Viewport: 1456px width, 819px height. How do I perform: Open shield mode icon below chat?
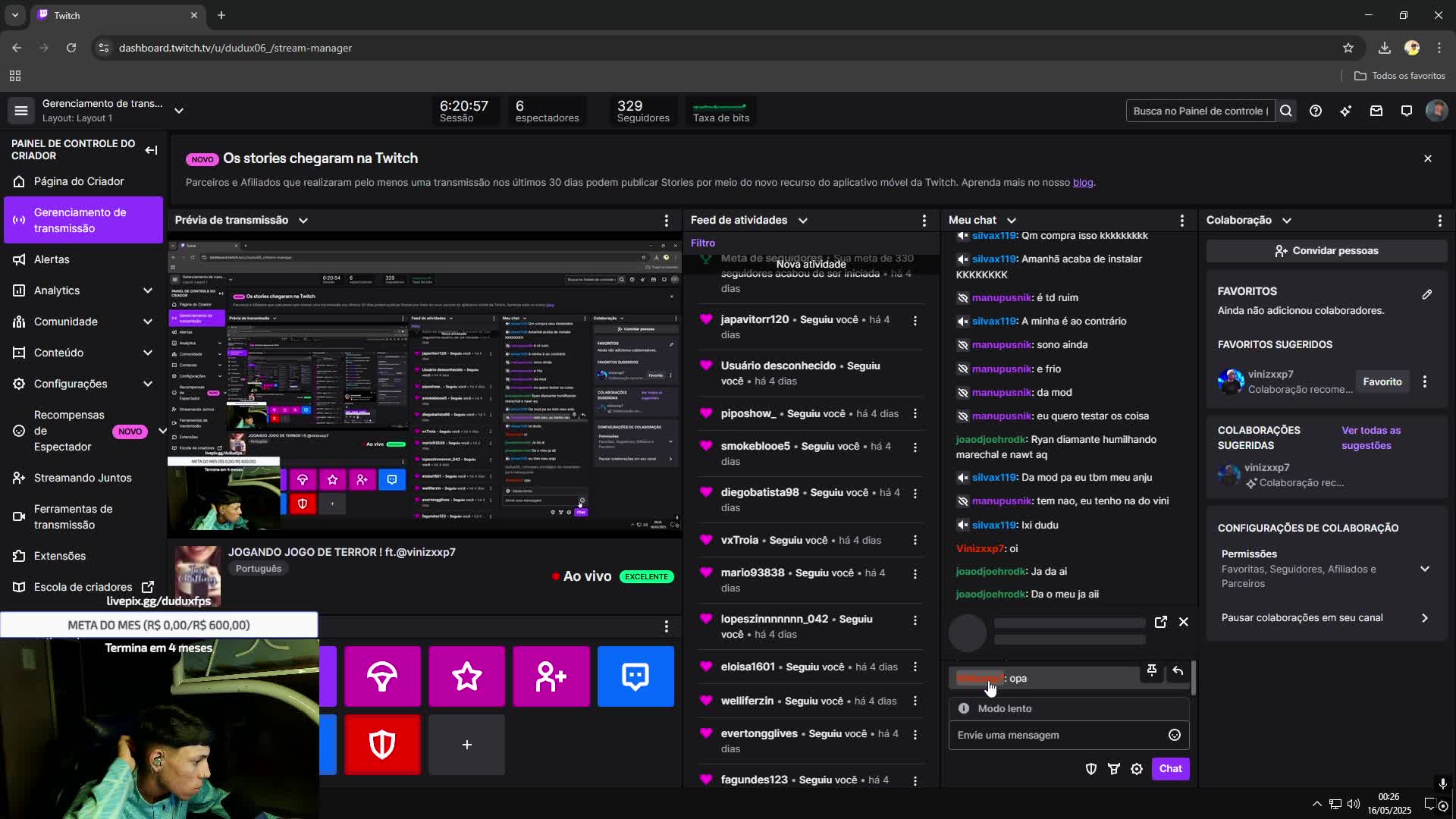tap(1091, 769)
